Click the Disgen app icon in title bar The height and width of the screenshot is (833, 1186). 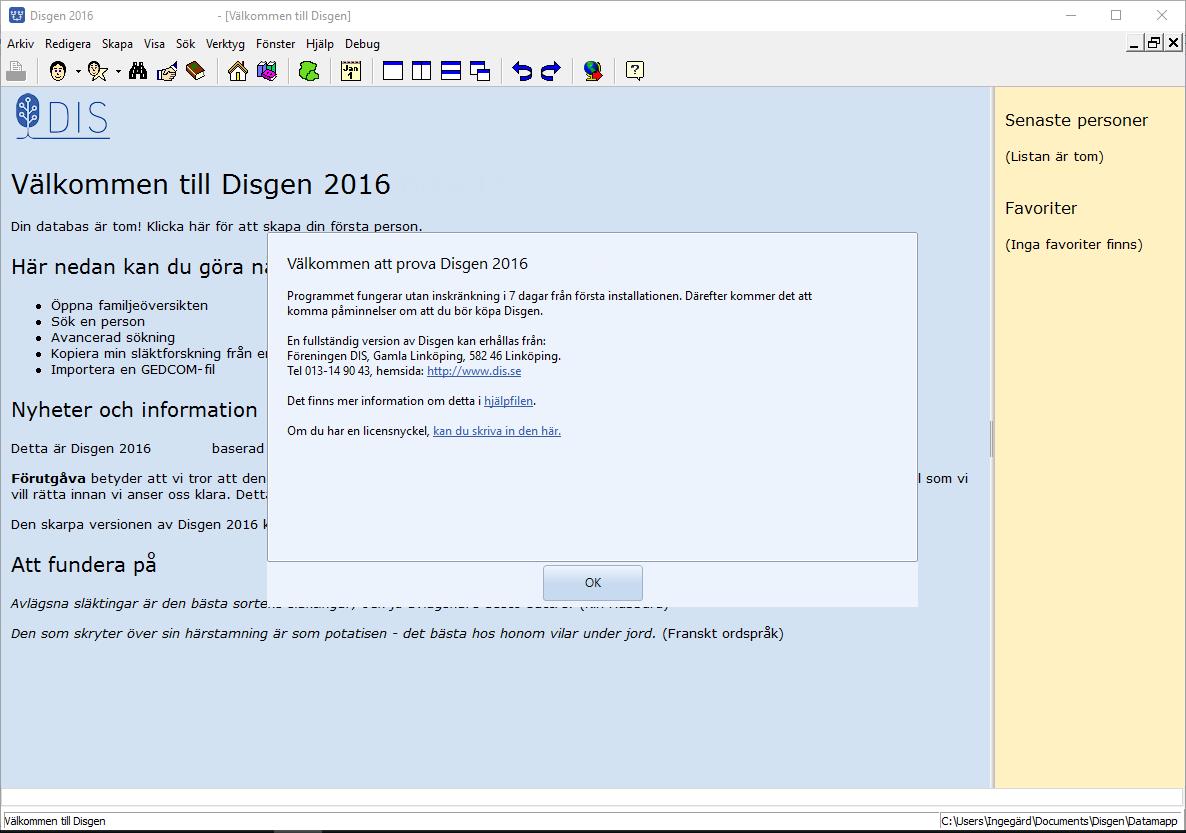click(16, 15)
